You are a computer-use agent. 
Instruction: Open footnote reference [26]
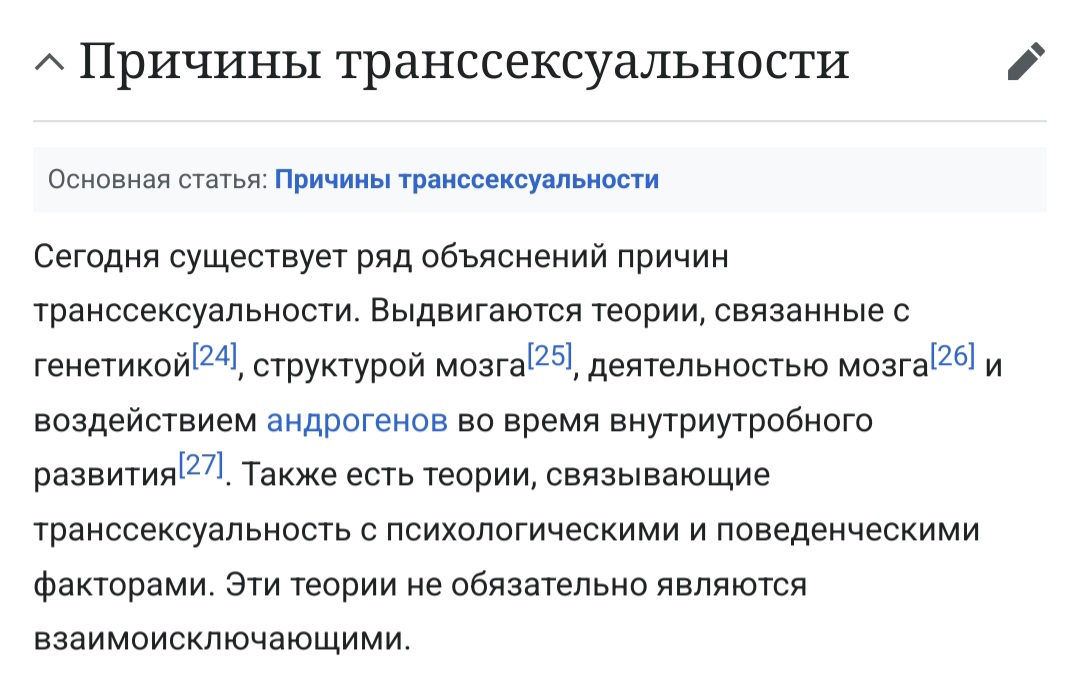(x=953, y=356)
